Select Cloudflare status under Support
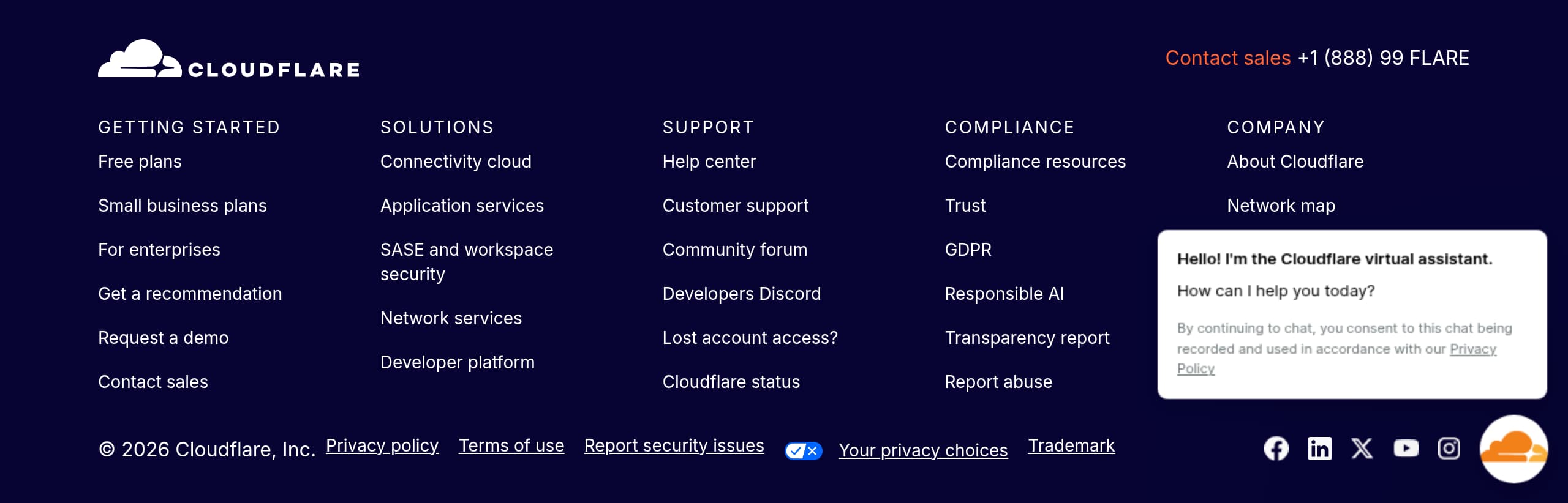Image resolution: width=1568 pixels, height=503 pixels. pyautogui.click(x=731, y=381)
